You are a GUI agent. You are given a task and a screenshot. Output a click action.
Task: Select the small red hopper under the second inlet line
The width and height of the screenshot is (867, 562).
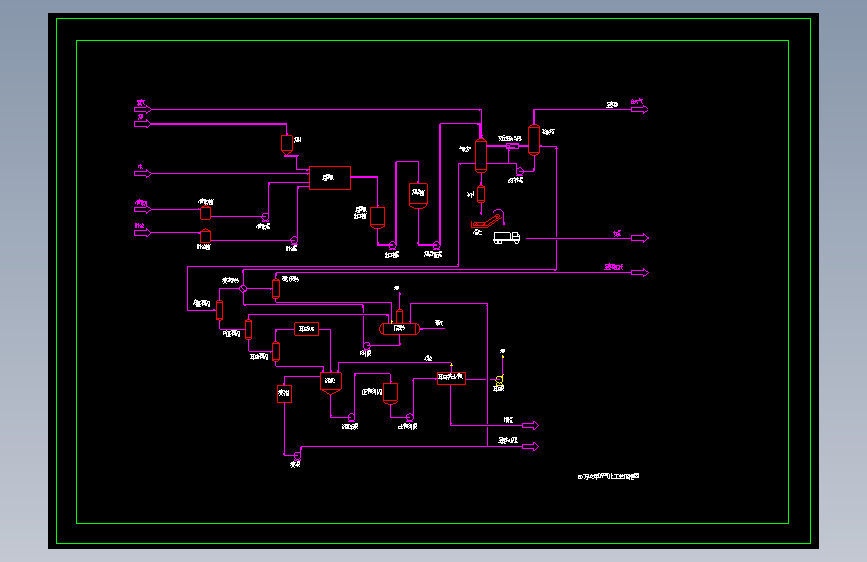coord(286,144)
